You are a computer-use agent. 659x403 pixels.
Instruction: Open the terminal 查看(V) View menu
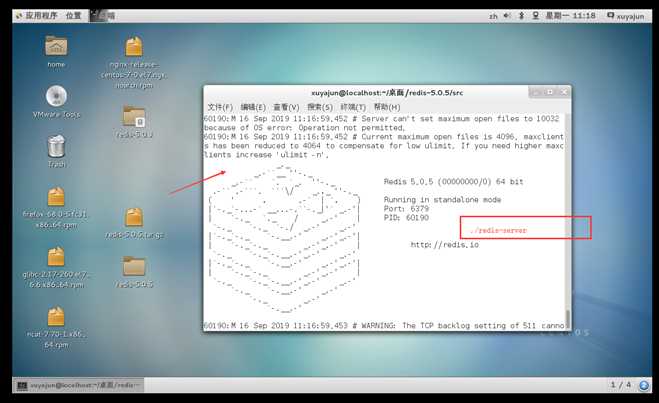(286, 107)
